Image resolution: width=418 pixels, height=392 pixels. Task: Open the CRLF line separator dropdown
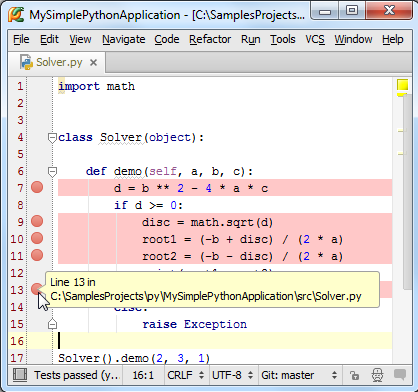[186, 375]
